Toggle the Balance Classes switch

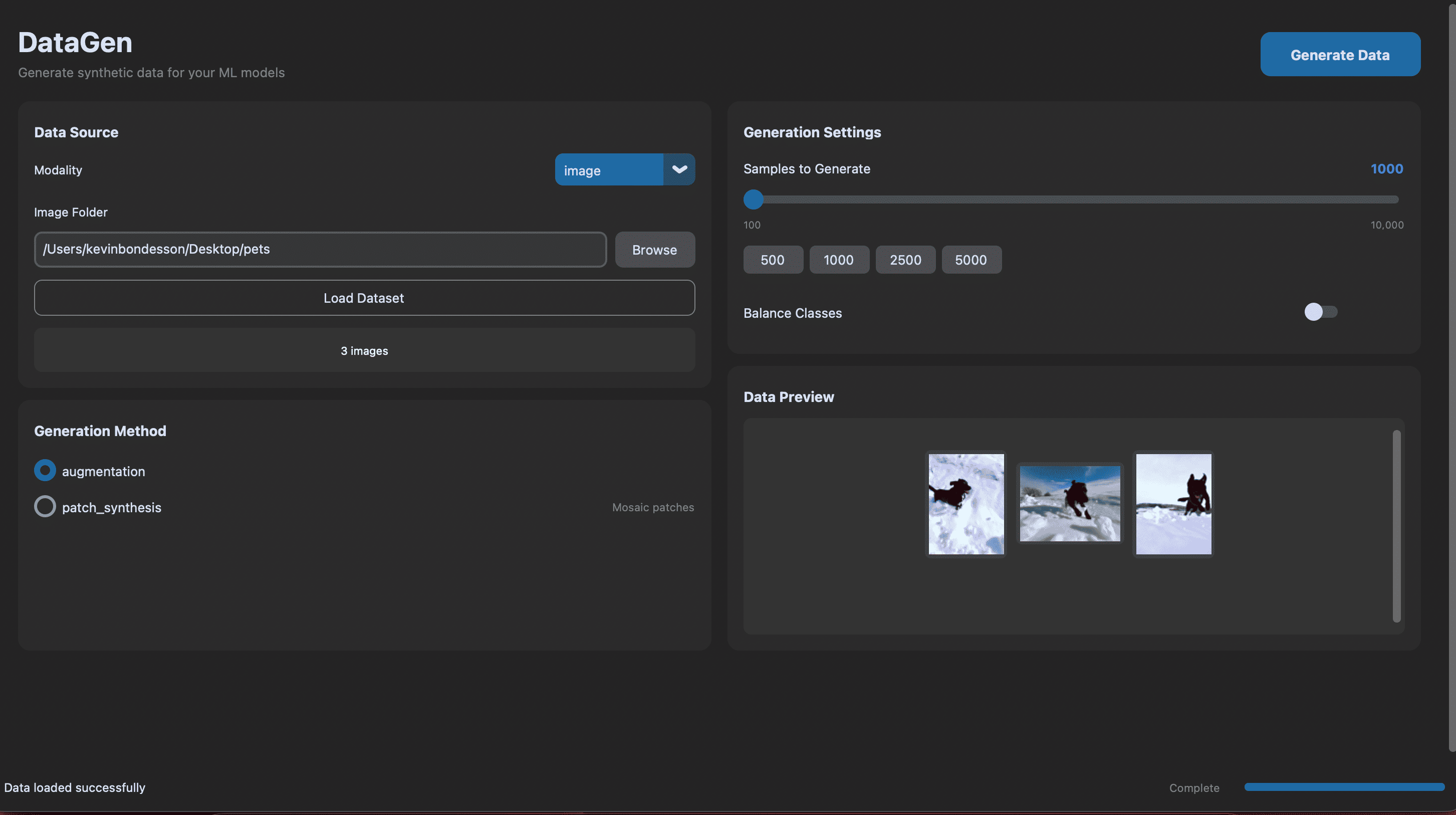tap(1320, 312)
